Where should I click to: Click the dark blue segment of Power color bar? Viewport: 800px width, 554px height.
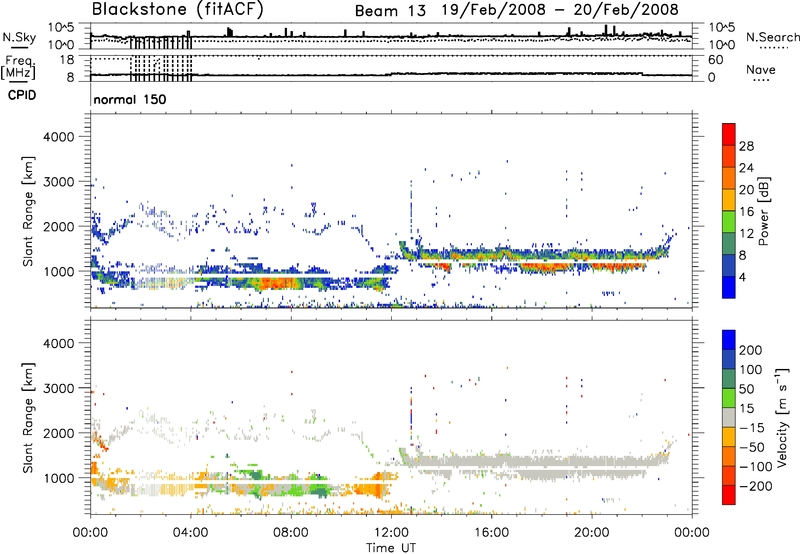pyautogui.click(x=729, y=287)
